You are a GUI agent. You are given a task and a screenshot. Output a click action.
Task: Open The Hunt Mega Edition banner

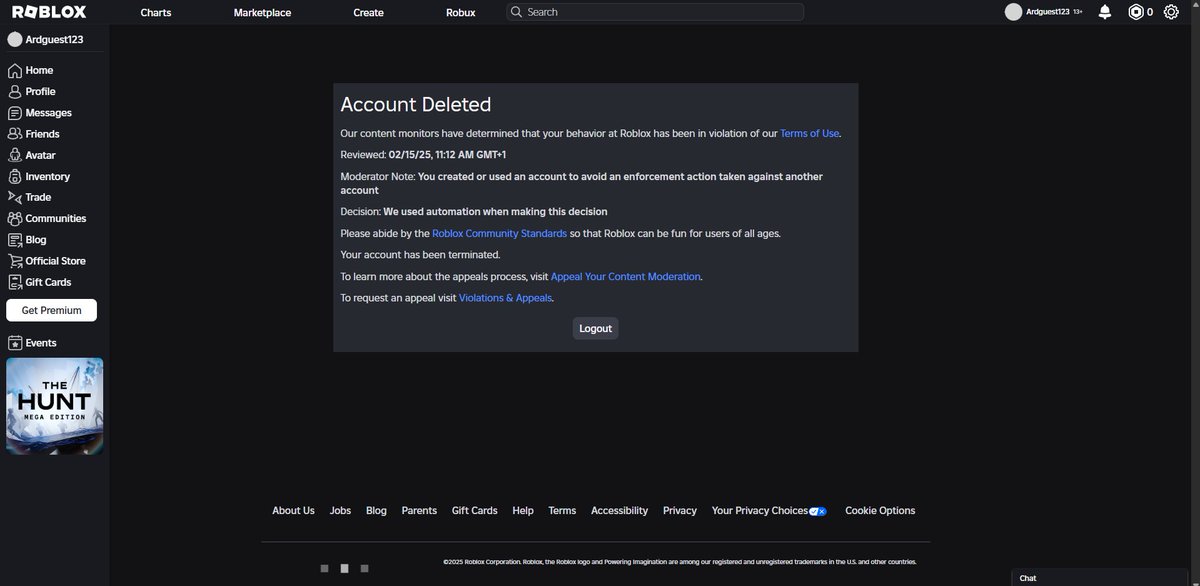[x=55, y=406]
